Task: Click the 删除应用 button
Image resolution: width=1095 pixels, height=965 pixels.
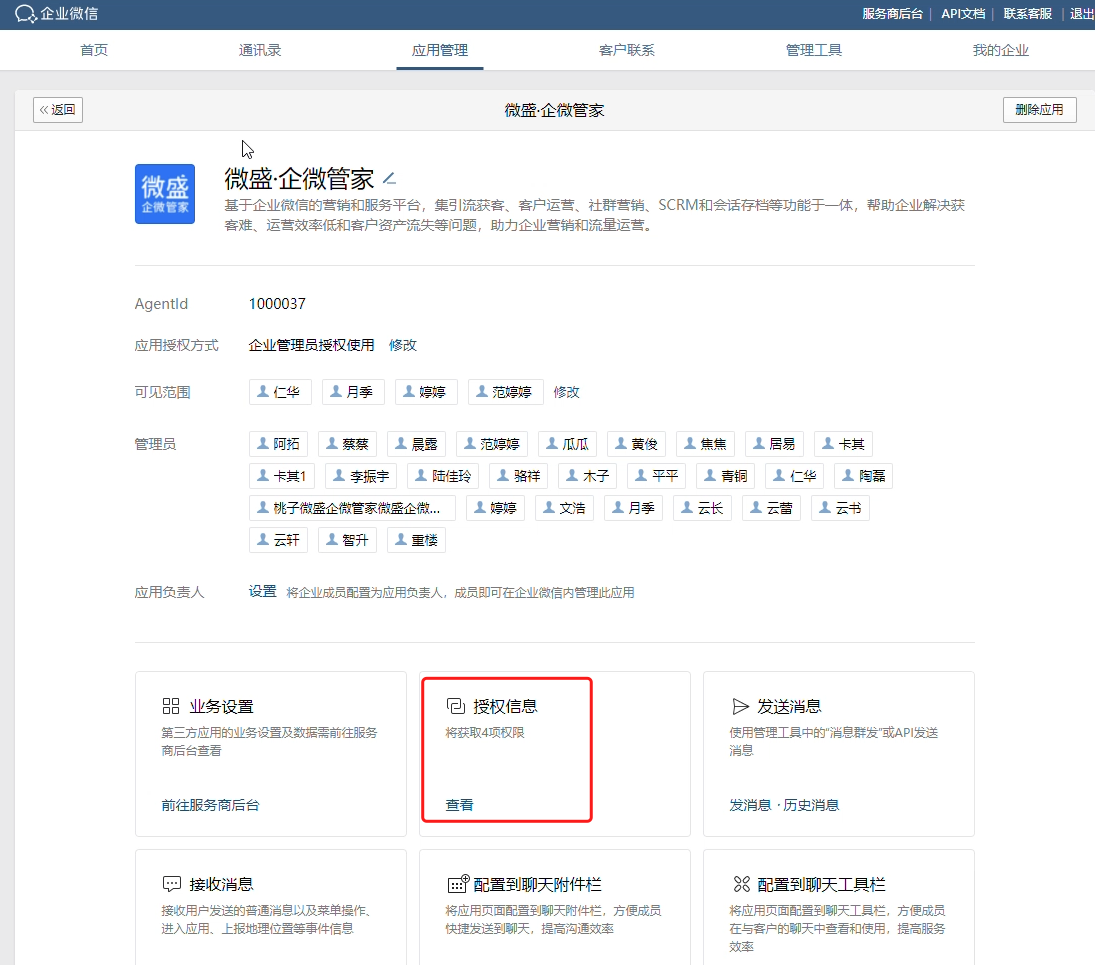Action: point(1040,110)
